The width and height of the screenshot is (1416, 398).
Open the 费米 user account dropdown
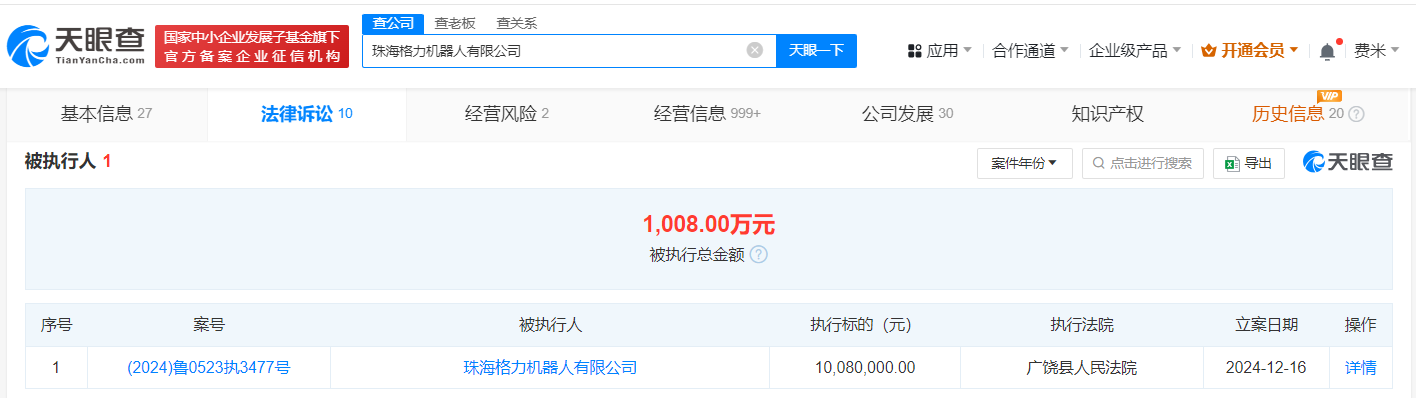click(x=1377, y=50)
